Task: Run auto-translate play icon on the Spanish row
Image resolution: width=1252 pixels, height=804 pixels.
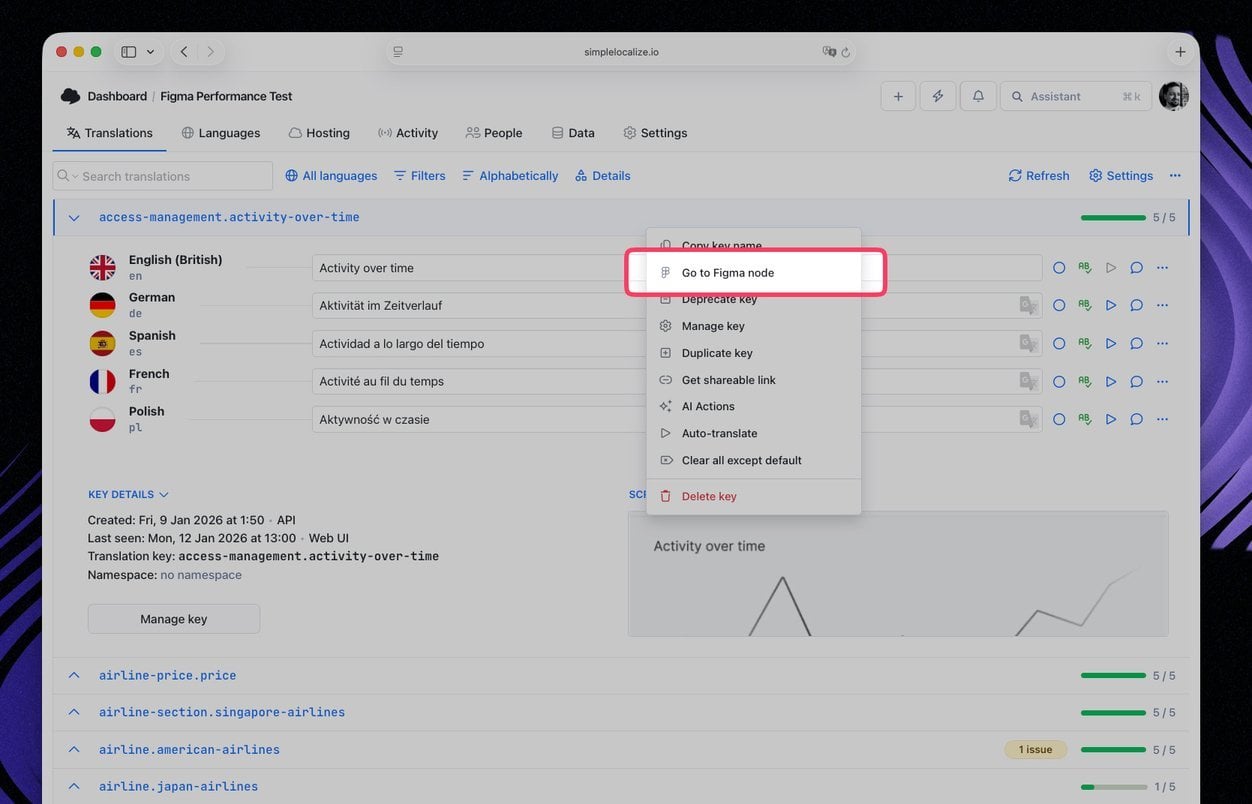Action: [1110, 343]
